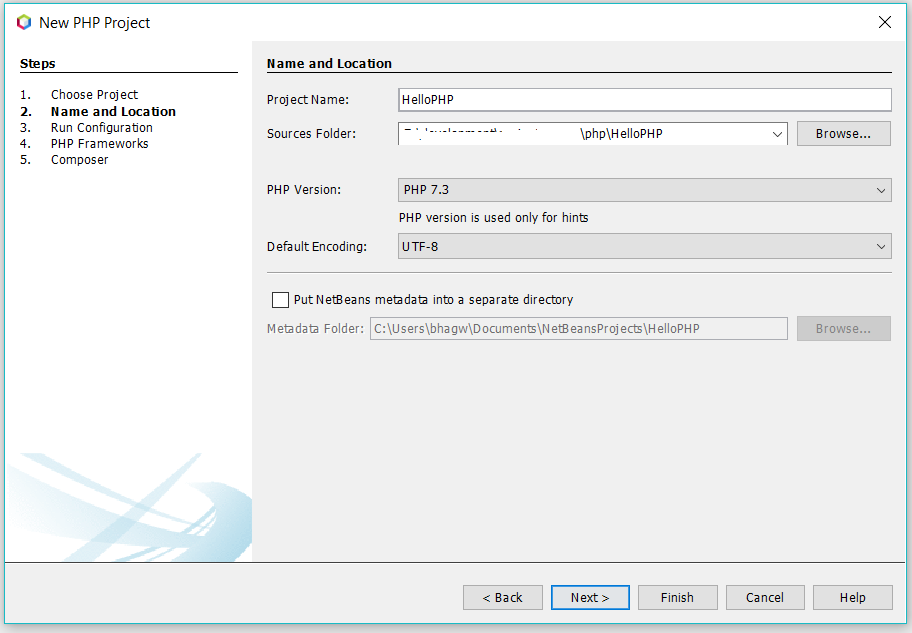Click the disabled Metadata Folder Browse button
This screenshot has height=633, width=912.
click(843, 329)
